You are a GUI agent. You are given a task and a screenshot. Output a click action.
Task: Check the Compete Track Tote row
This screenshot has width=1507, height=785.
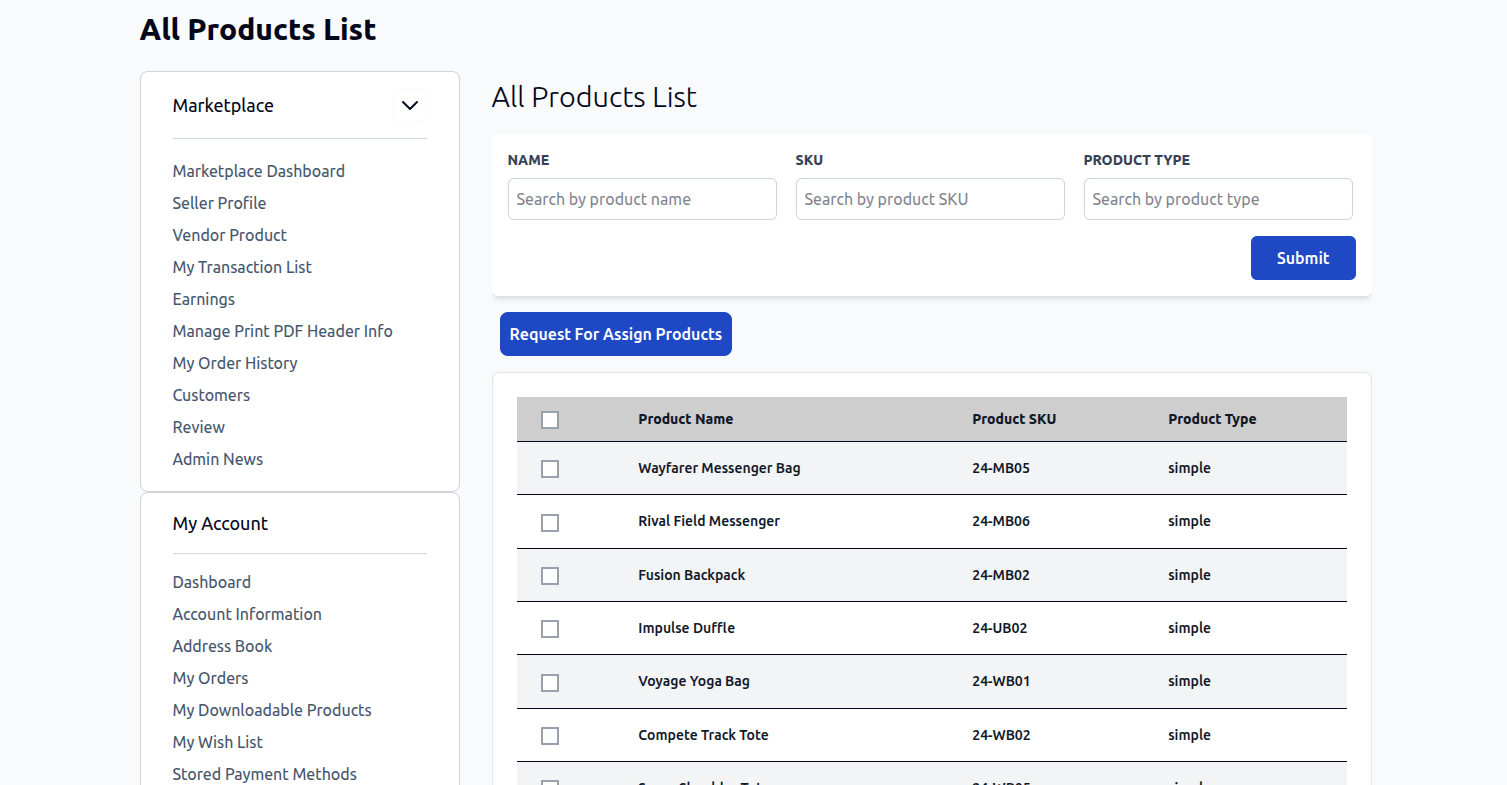pos(550,736)
